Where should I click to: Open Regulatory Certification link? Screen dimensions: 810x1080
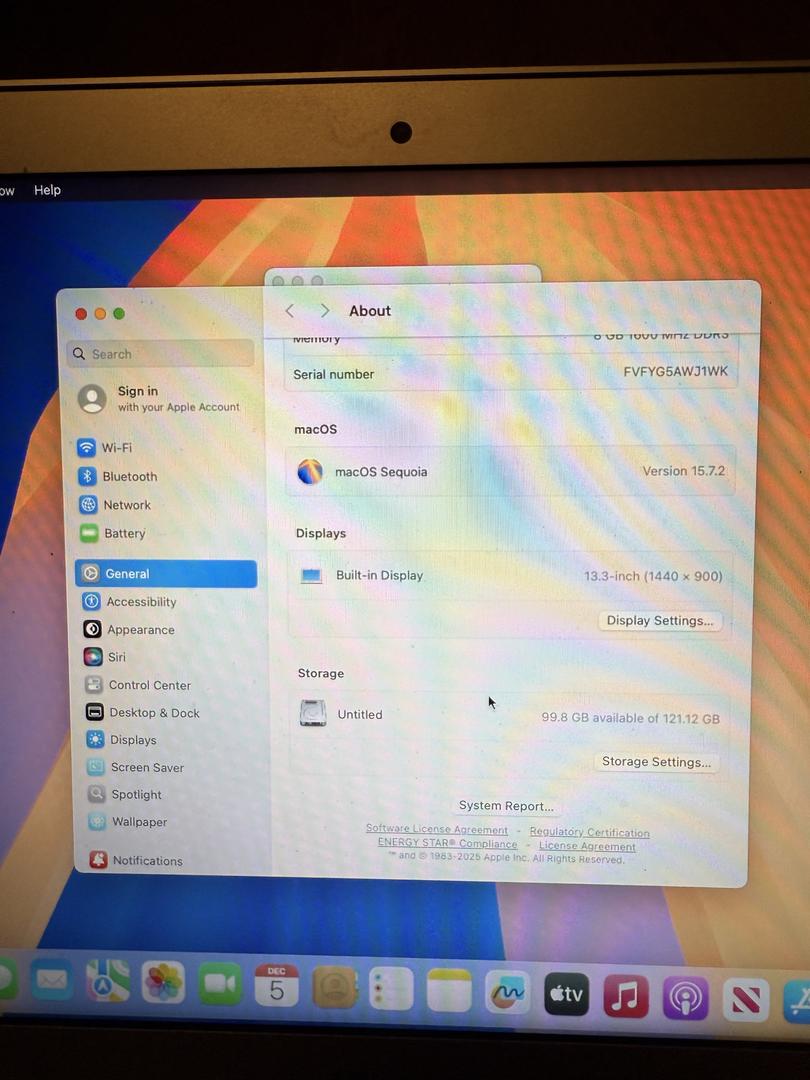589,832
